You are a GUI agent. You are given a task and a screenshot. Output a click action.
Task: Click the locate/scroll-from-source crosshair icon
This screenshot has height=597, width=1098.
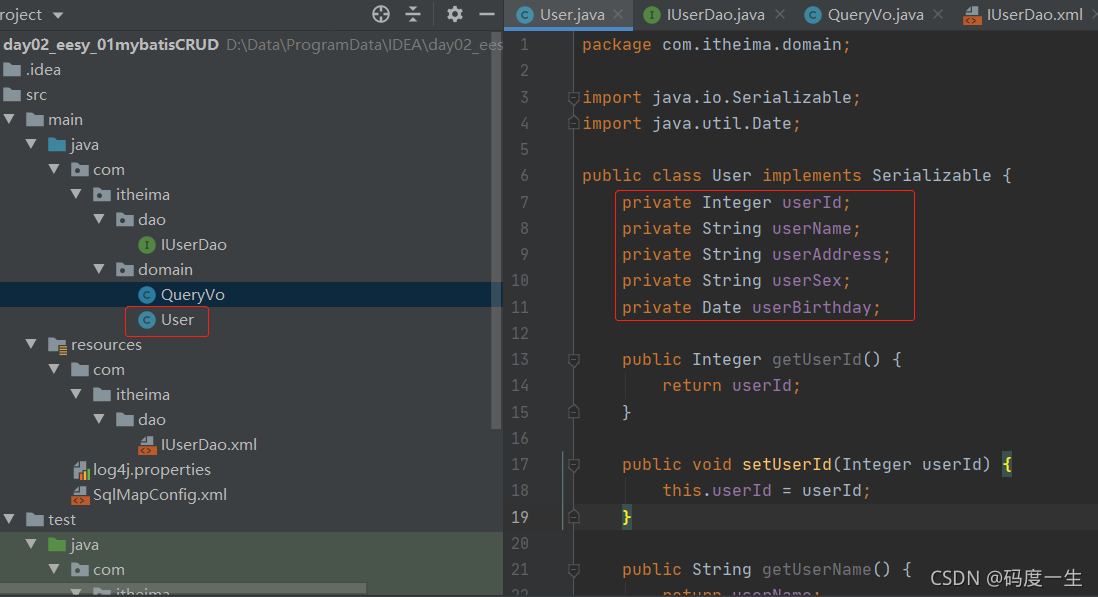pos(381,14)
